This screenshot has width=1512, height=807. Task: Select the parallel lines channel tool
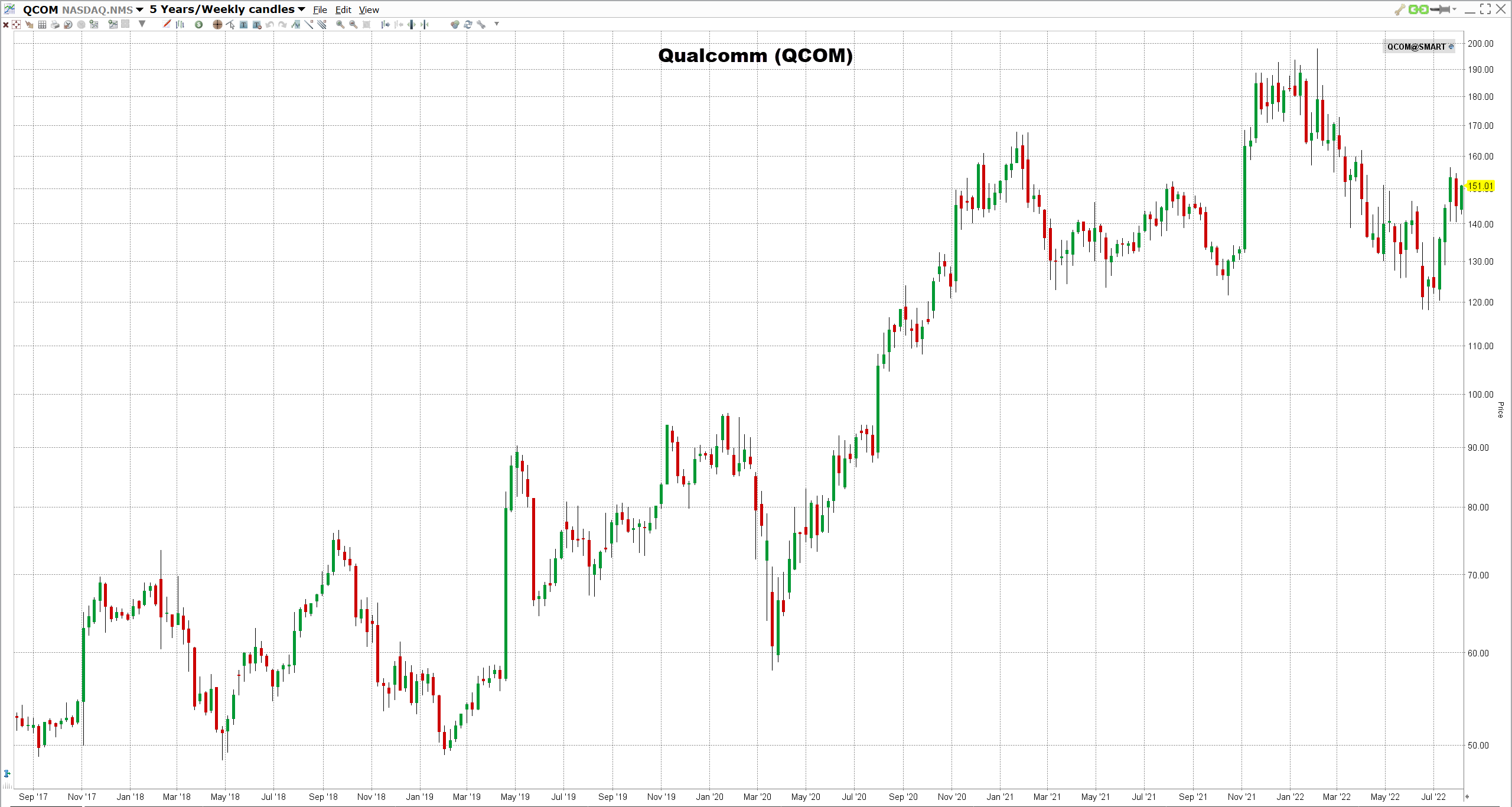point(322,24)
